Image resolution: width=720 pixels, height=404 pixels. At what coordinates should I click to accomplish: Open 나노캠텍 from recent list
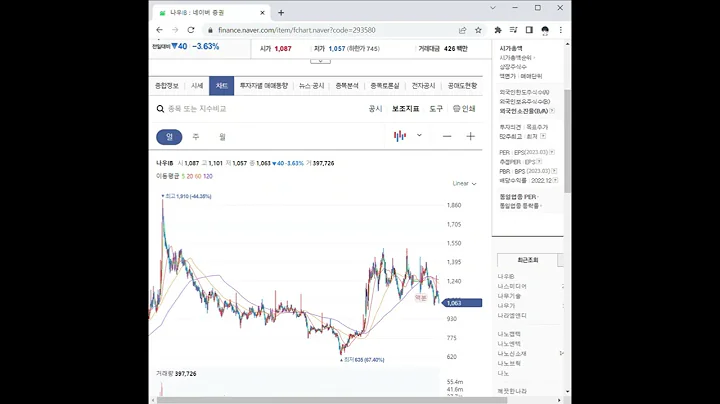(509, 334)
